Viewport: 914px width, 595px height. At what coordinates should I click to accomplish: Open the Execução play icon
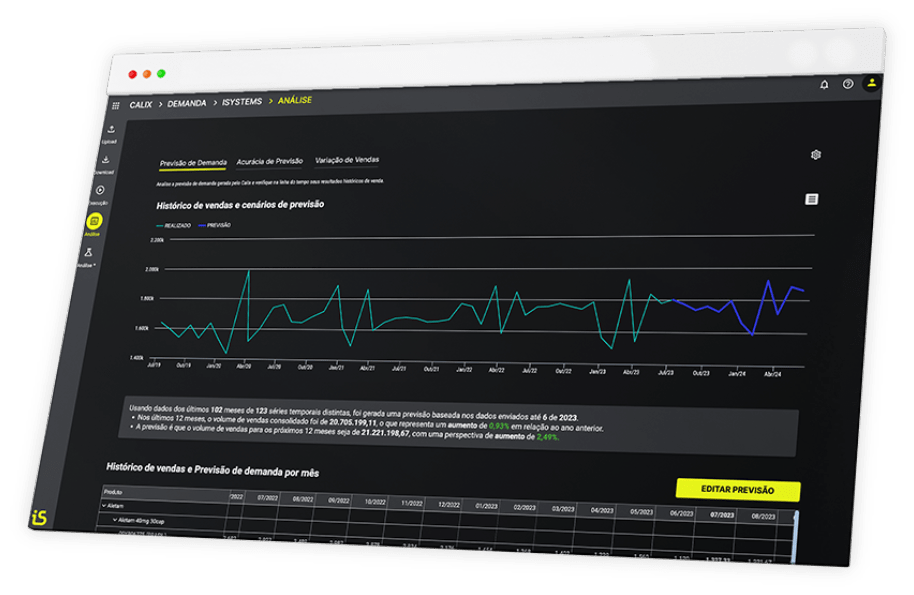[100, 190]
